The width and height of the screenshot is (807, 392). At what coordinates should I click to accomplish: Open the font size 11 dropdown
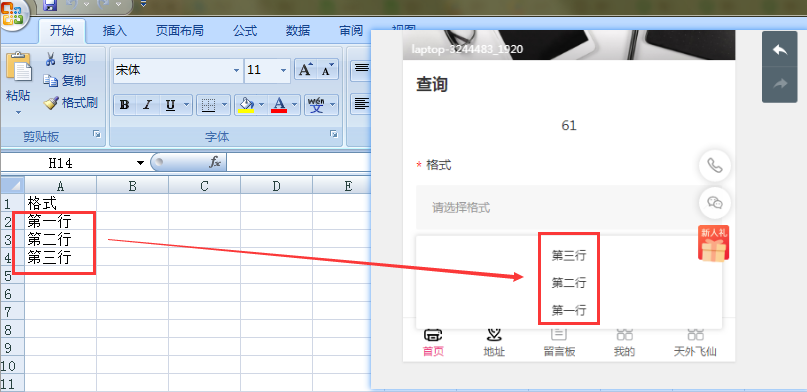click(283, 70)
